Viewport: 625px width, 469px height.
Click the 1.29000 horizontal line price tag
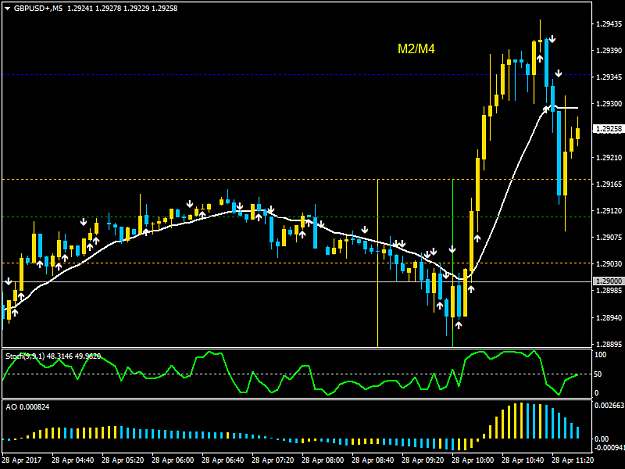pos(608,281)
